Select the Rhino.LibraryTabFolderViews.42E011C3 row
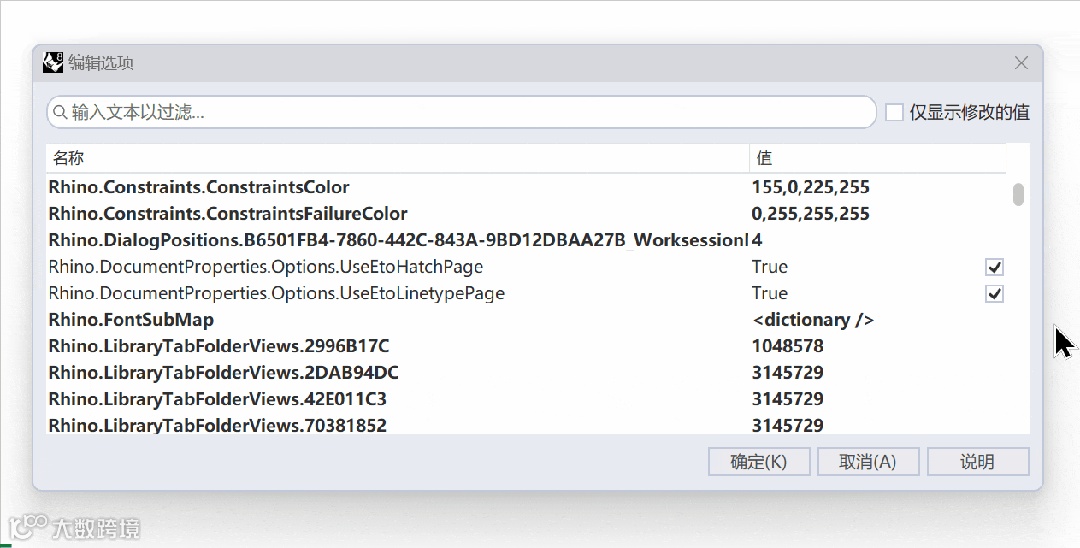 tap(526, 399)
